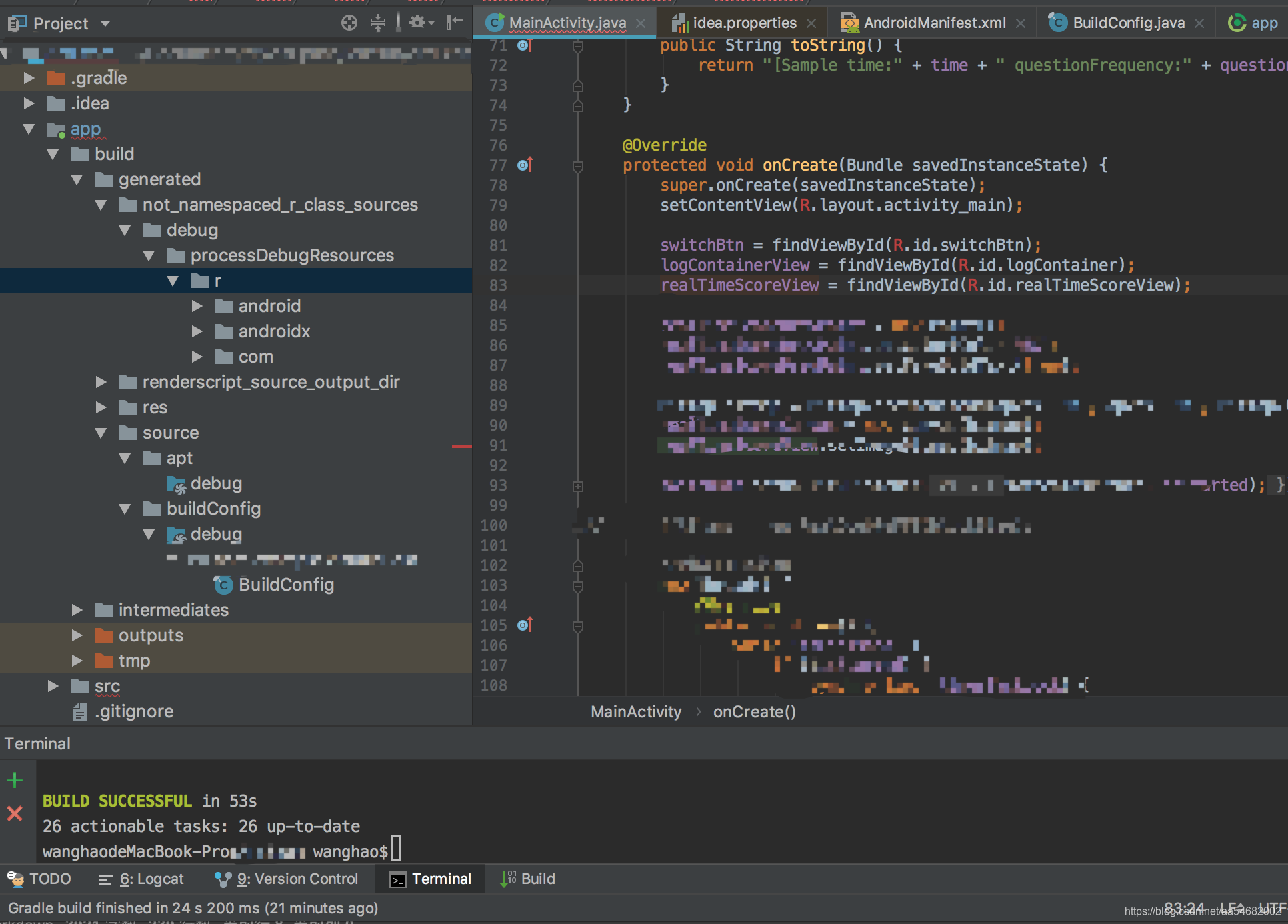The image size is (1288, 924).
Task: Click the override gutter icon on line 105
Action: point(525,625)
